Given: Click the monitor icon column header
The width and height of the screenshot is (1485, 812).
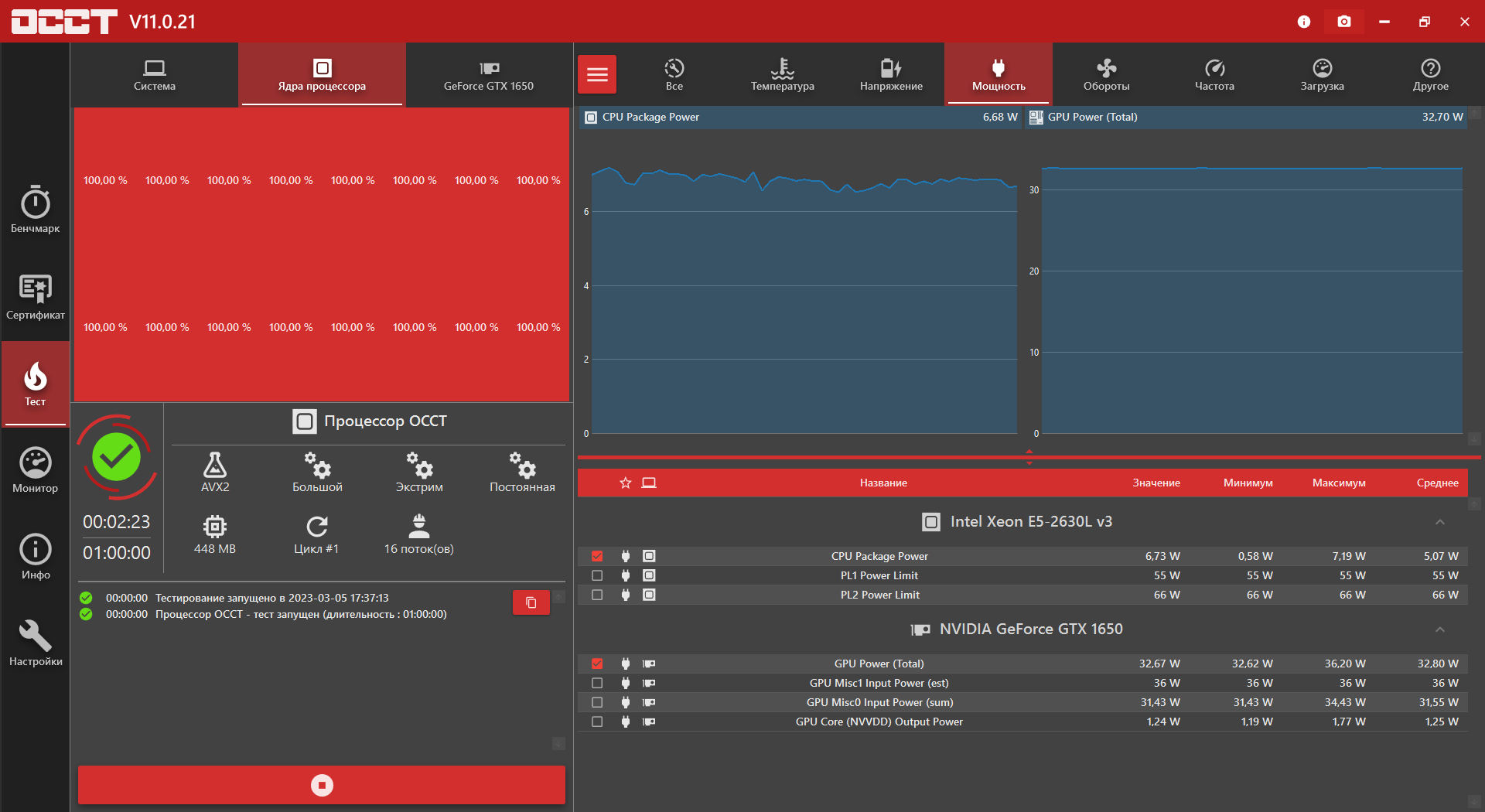Looking at the screenshot, I should point(649,483).
